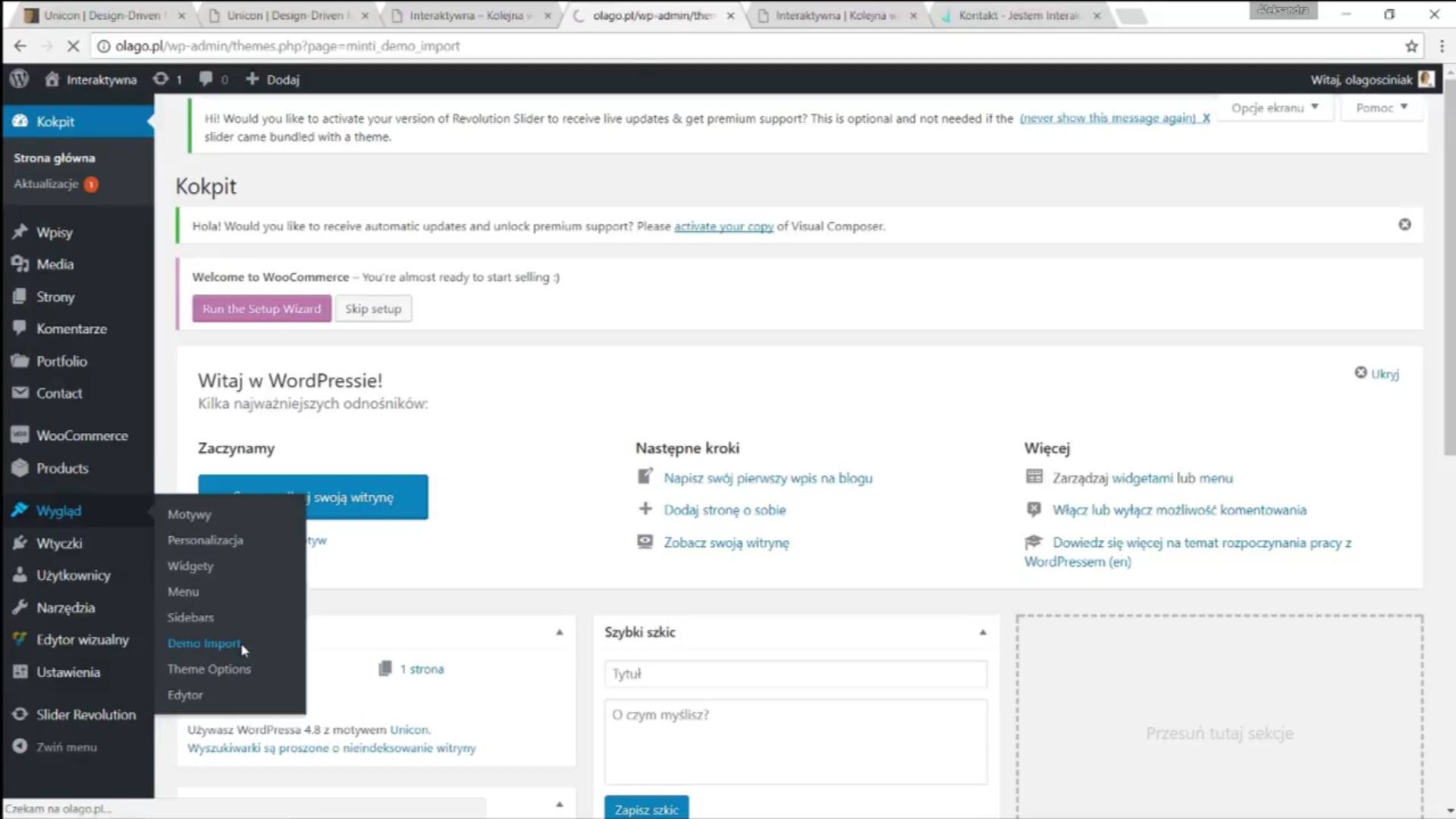Stop page loading with the X button

[x=74, y=46]
